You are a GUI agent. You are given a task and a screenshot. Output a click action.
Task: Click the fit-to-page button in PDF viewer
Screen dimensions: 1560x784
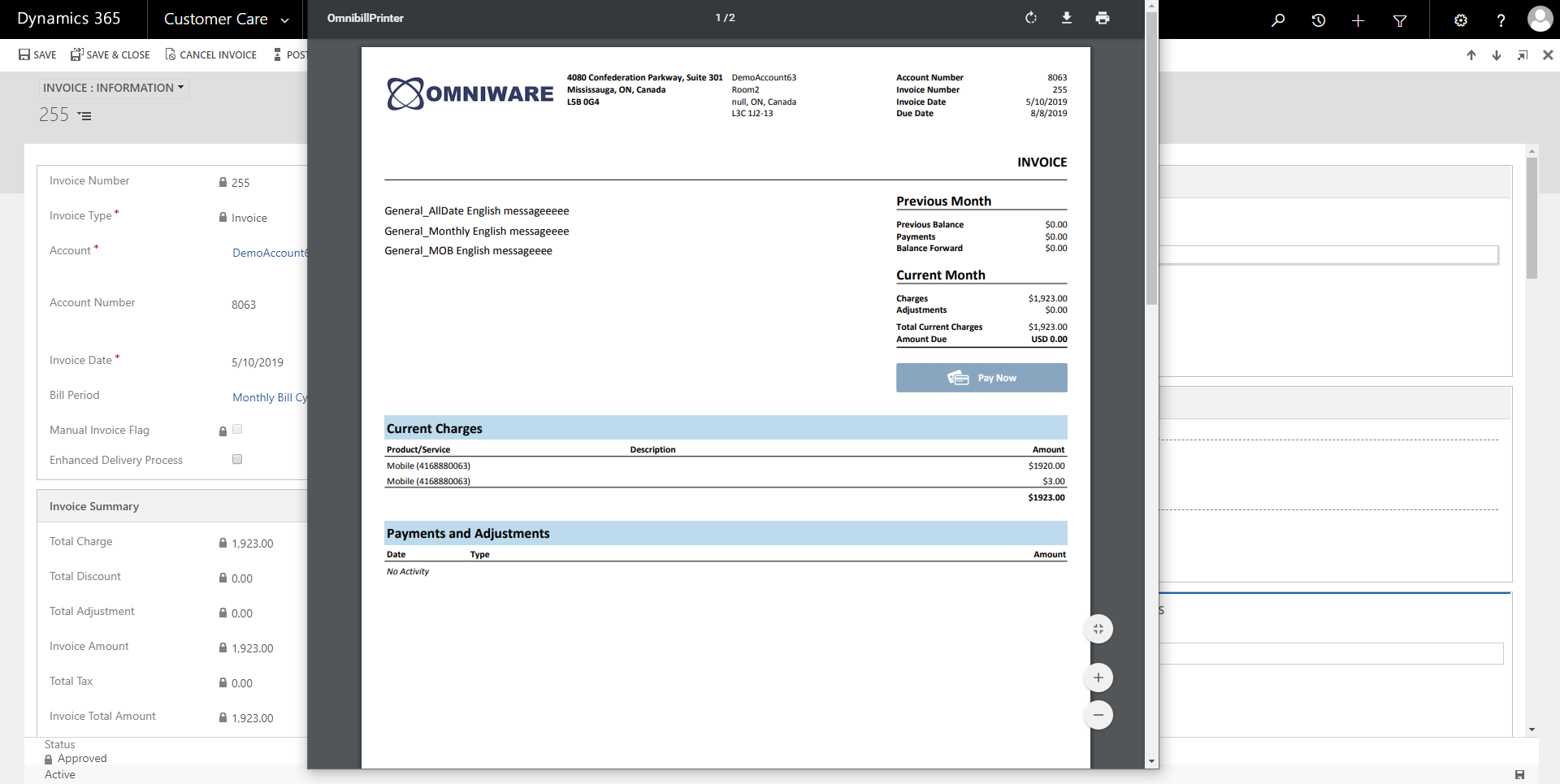click(x=1098, y=629)
